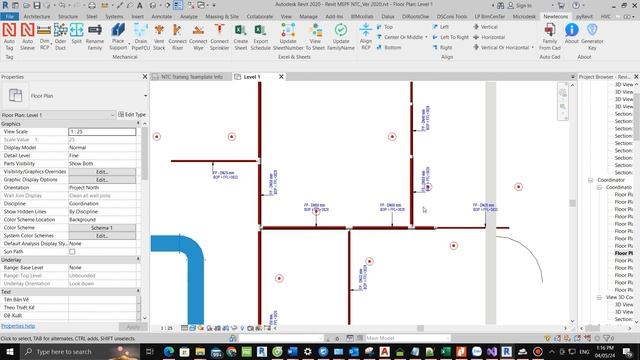640x360 pixels.
Task: Click the Schema 1 Color Scheme button
Action: pyautogui.click(x=102, y=228)
